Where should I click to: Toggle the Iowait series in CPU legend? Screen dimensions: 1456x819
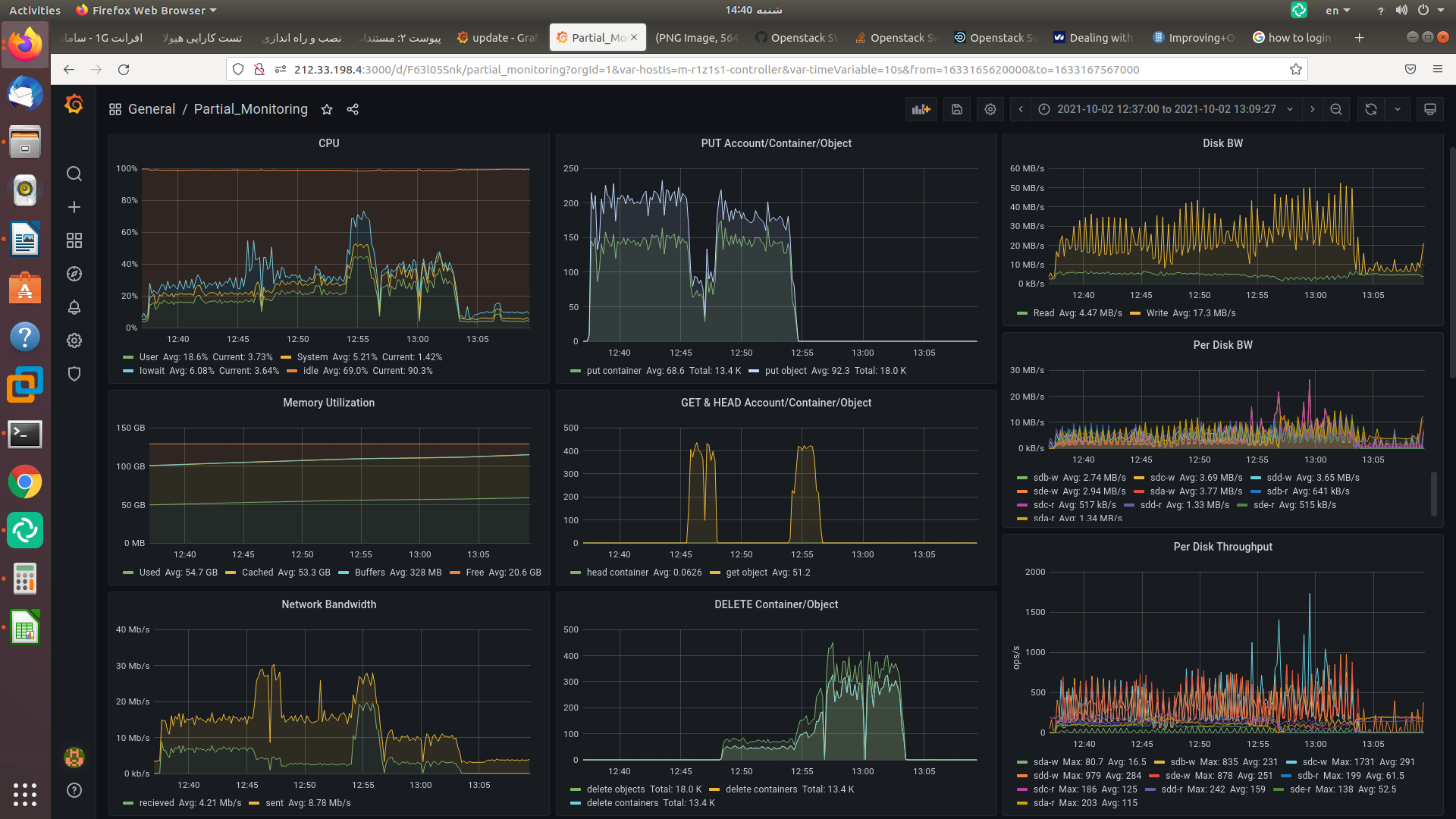[152, 371]
